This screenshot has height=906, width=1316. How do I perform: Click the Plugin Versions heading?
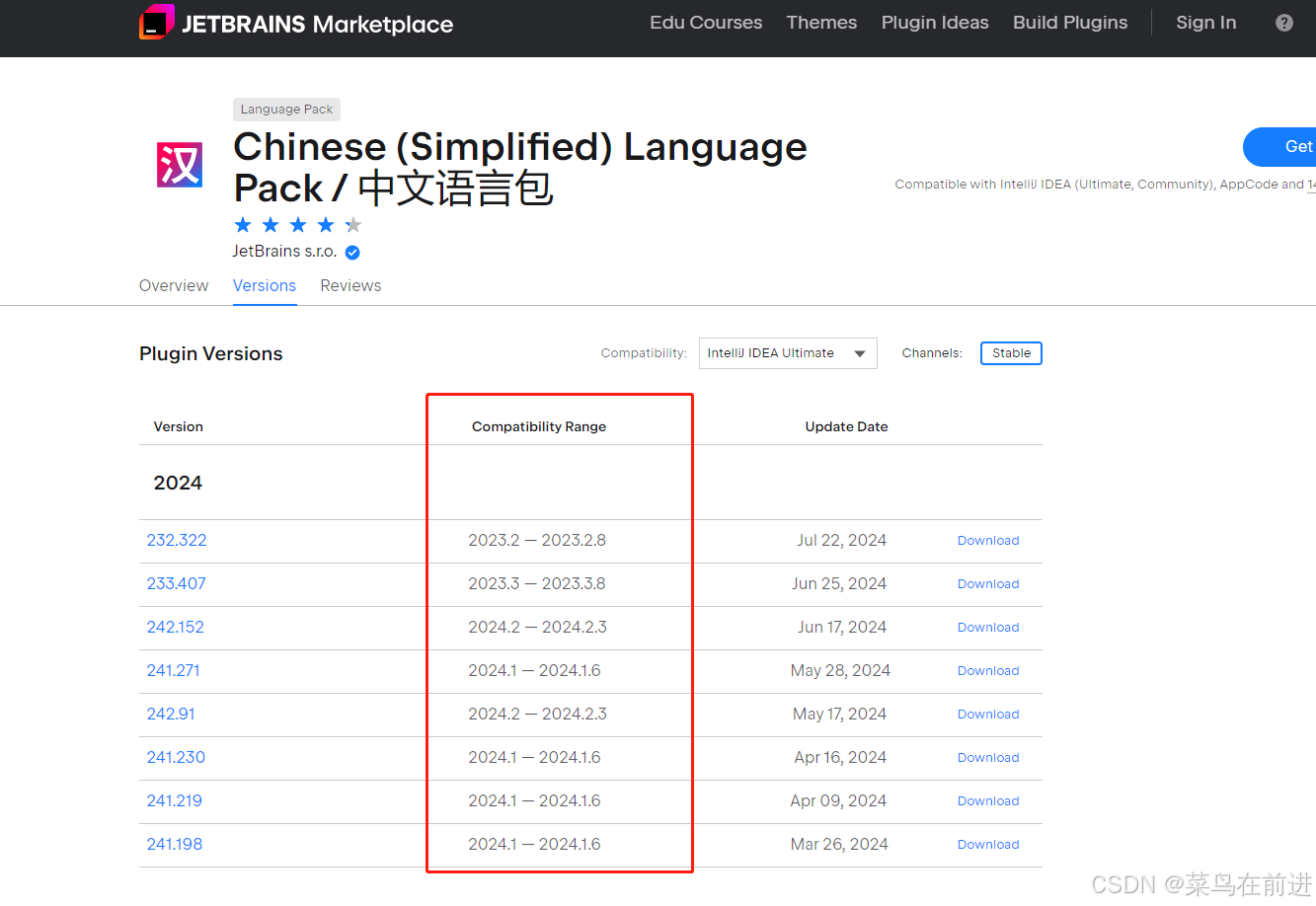tap(211, 354)
